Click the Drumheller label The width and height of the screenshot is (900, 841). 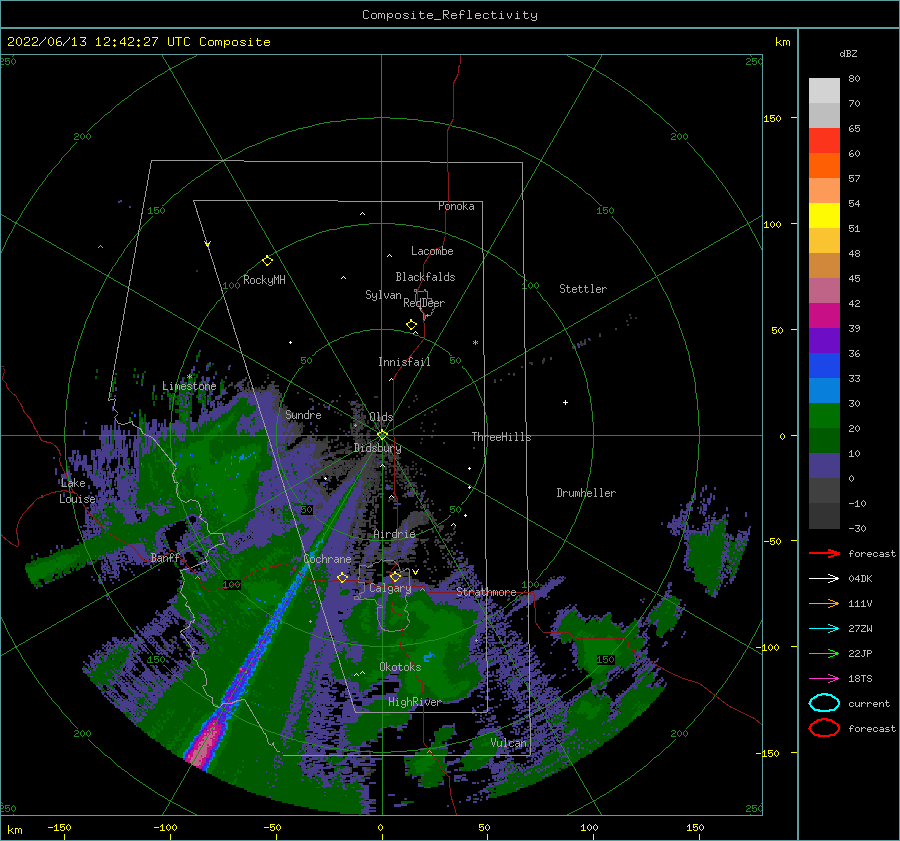(x=586, y=493)
